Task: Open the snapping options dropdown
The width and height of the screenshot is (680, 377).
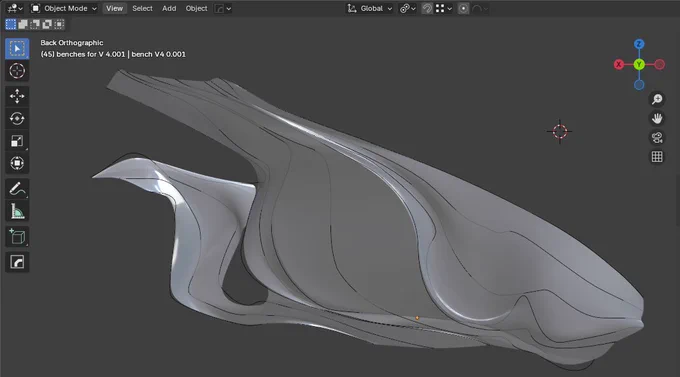Action: point(444,8)
